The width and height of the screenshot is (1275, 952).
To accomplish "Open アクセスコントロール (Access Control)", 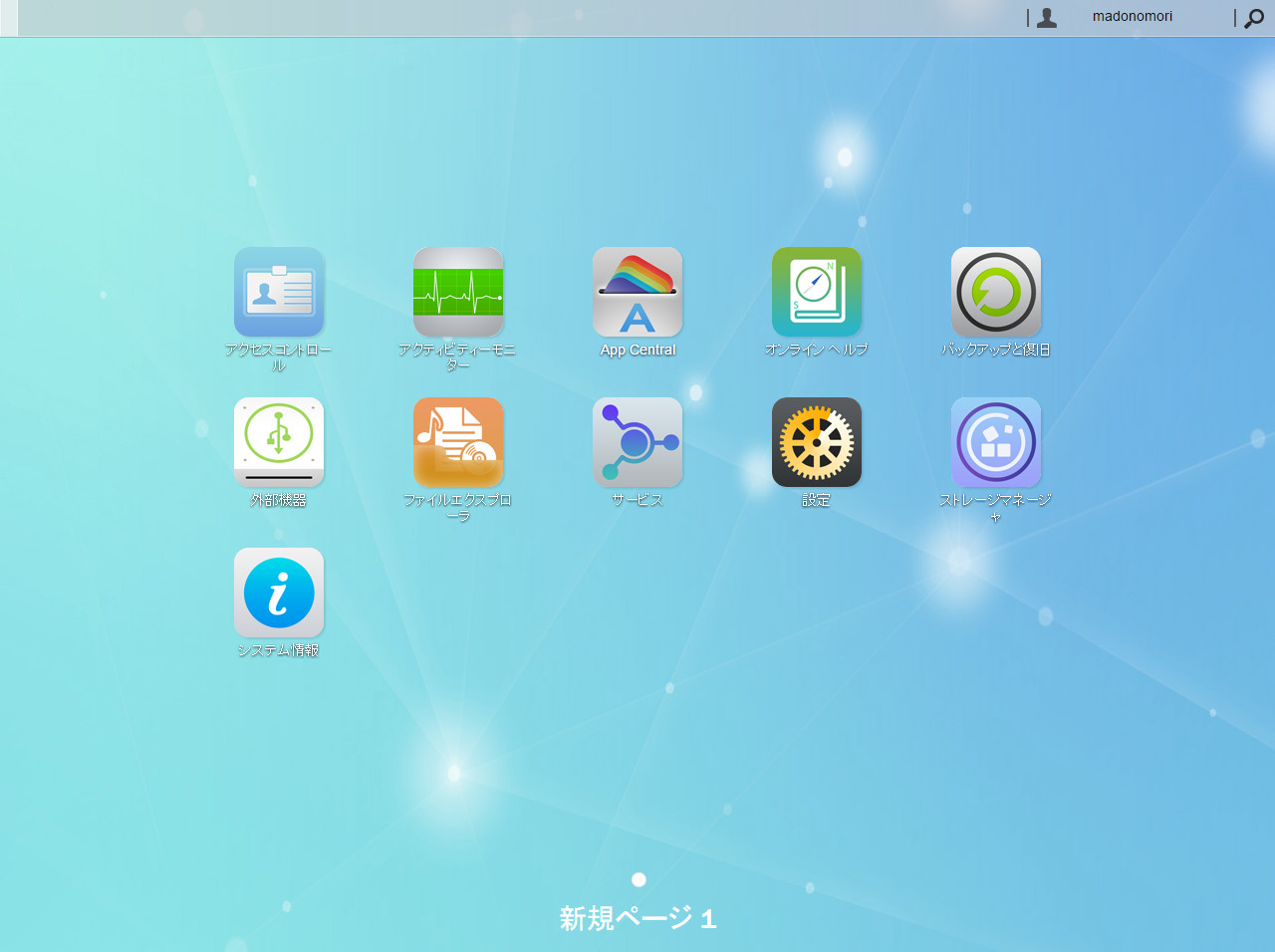I will [x=279, y=292].
